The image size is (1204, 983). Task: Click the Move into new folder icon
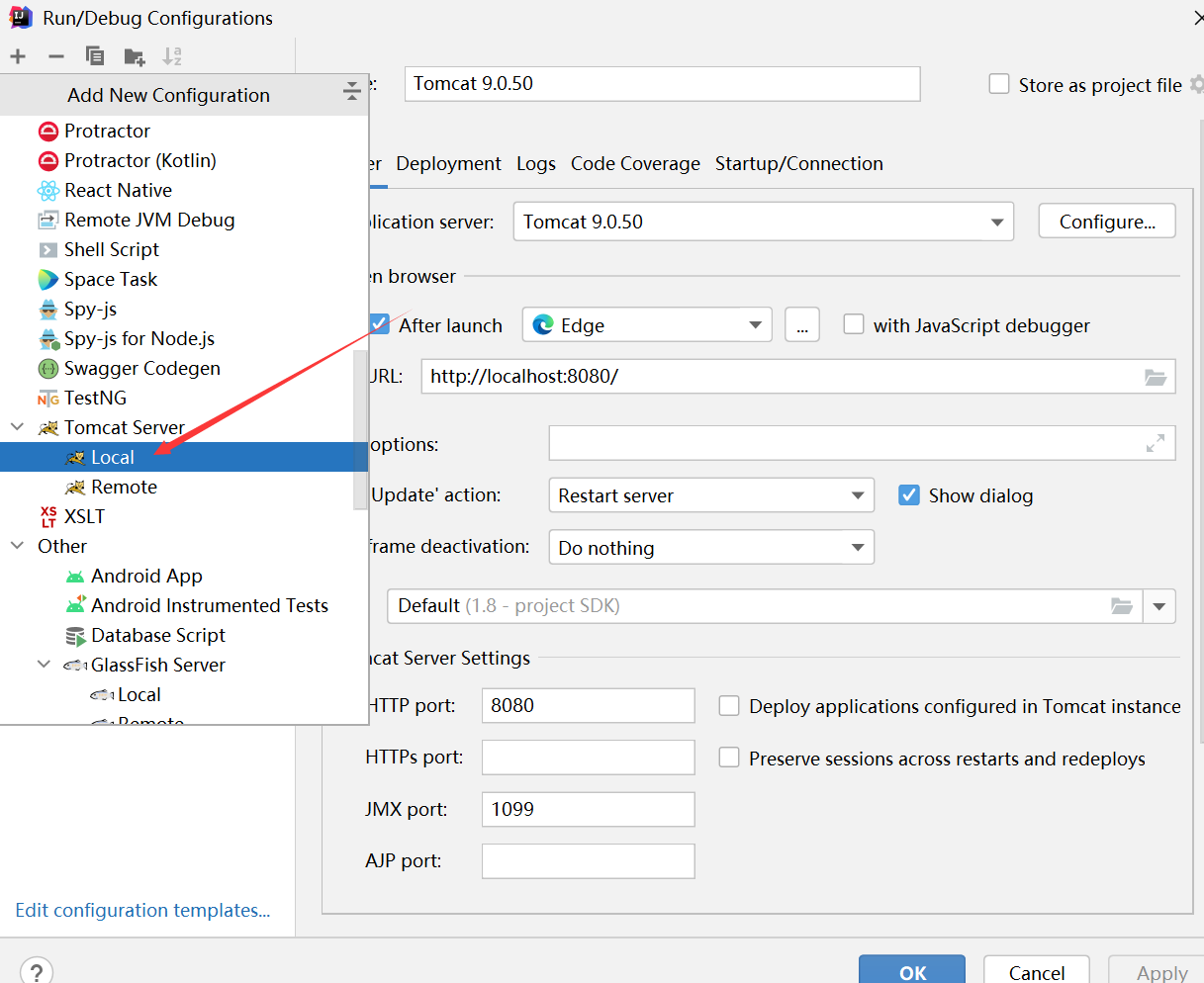click(135, 56)
